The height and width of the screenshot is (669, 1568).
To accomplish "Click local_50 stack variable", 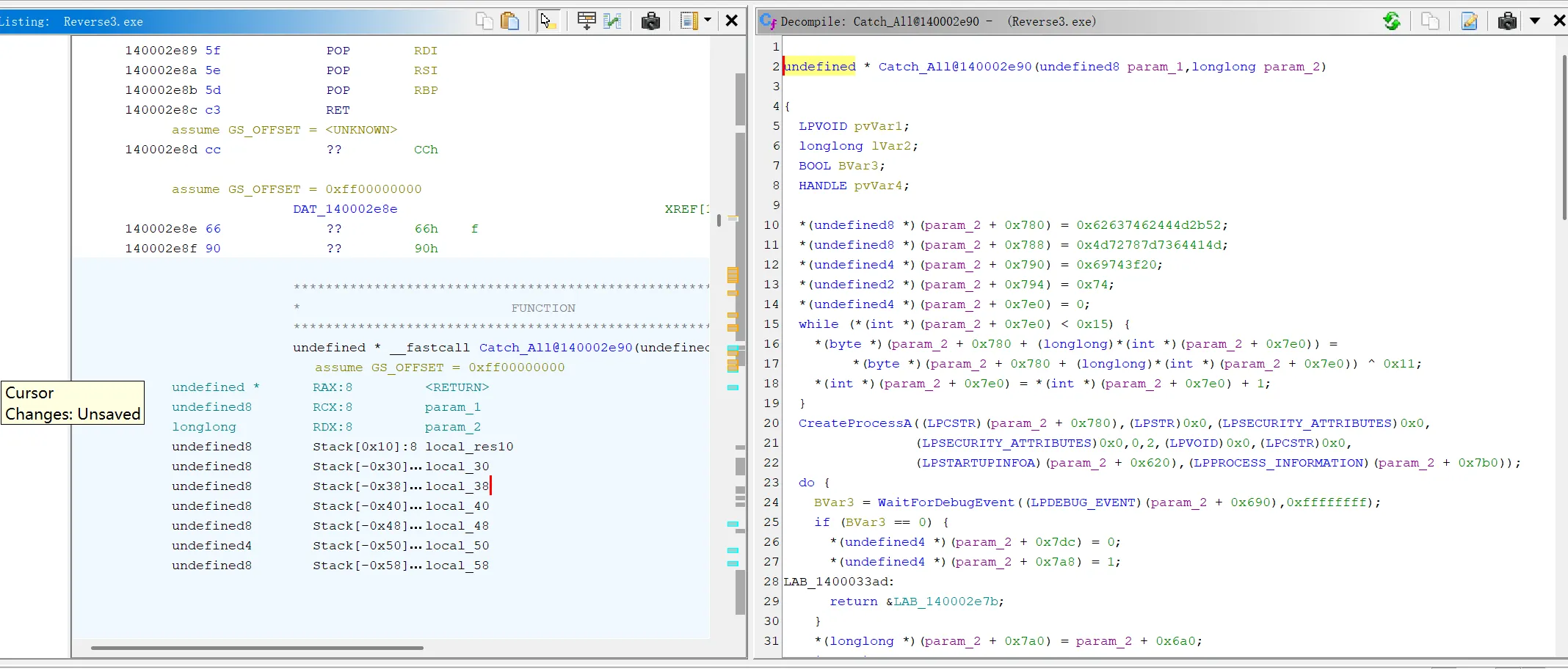I will click(x=457, y=546).
